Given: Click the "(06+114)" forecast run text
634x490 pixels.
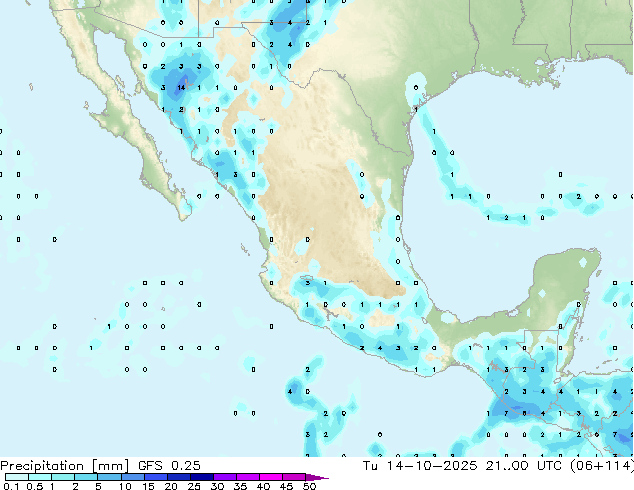Looking at the screenshot, I should coord(602,466).
